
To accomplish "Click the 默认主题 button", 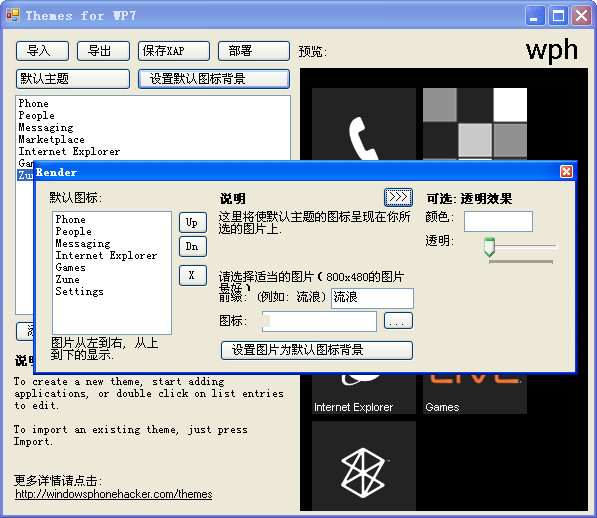I will pyautogui.click(x=73, y=79).
